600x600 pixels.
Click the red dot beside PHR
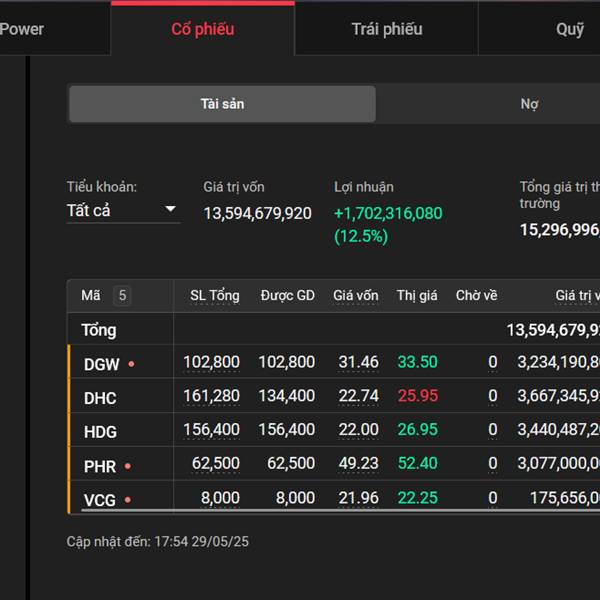pyautogui.click(x=128, y=466)
